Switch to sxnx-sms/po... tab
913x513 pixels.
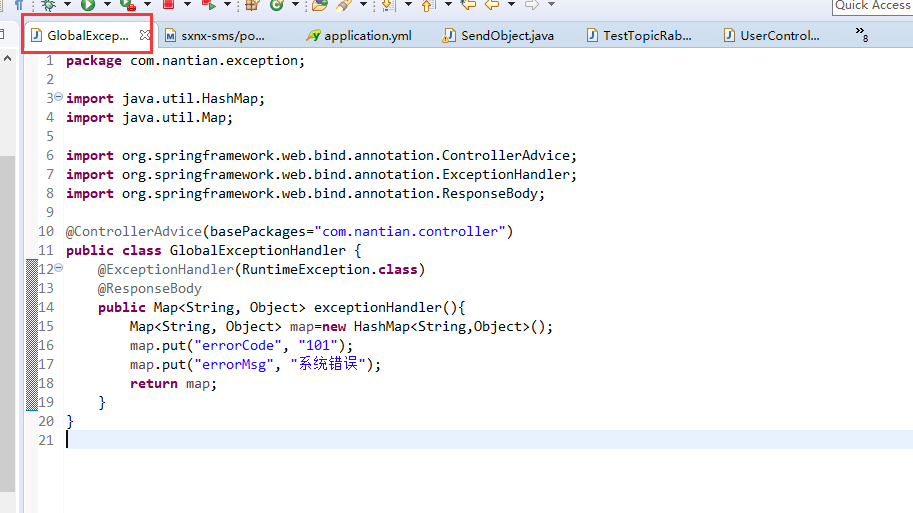(x=215, y=36)
